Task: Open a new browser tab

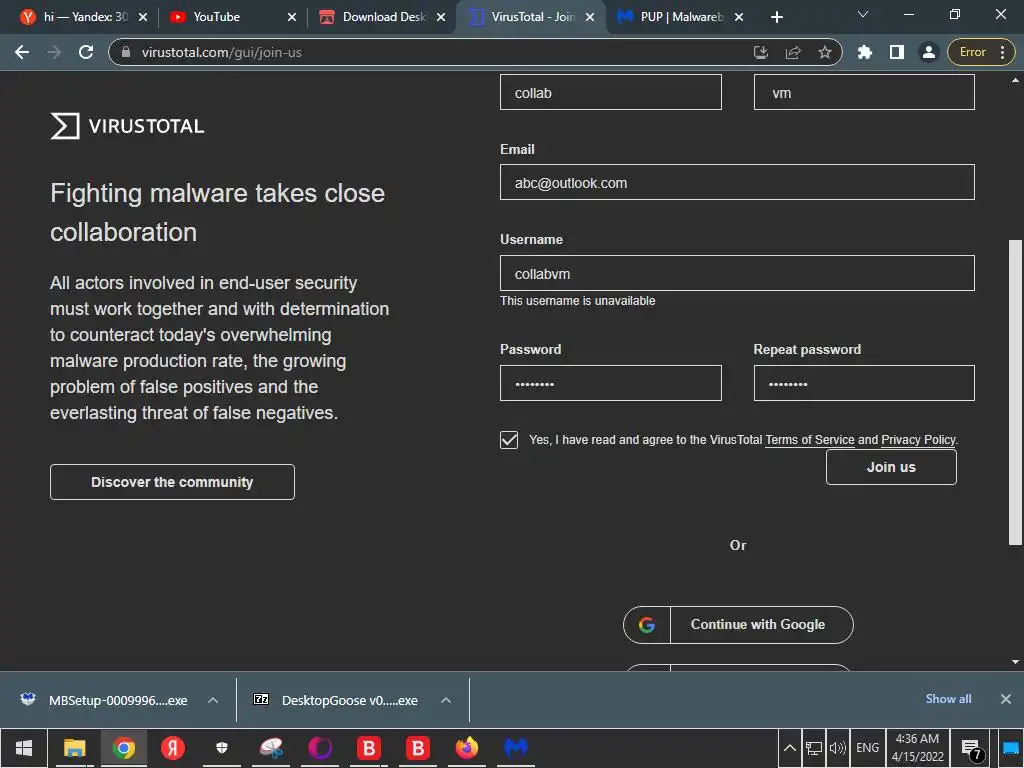Action: pyautogui.click(x=776, y=17)
